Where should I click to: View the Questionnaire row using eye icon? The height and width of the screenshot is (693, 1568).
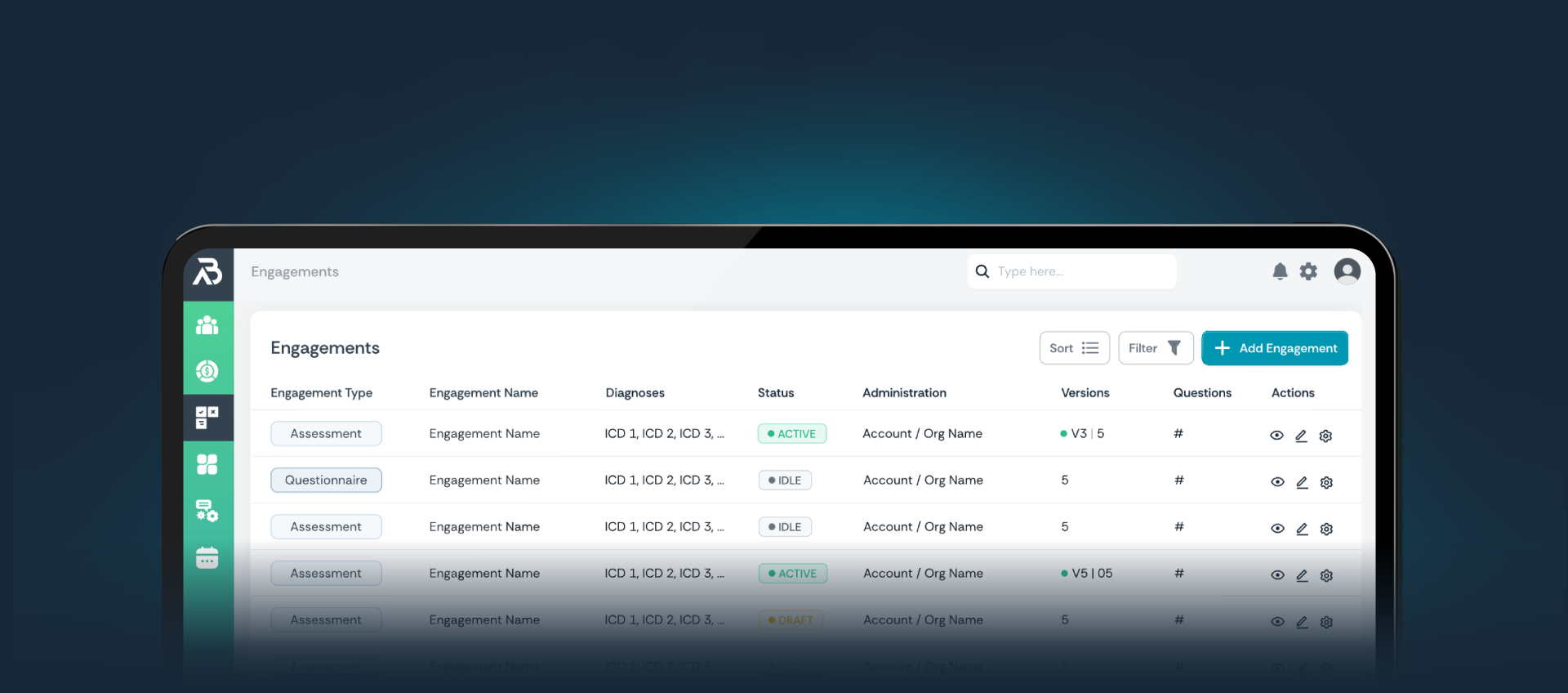pos(1277,482)
